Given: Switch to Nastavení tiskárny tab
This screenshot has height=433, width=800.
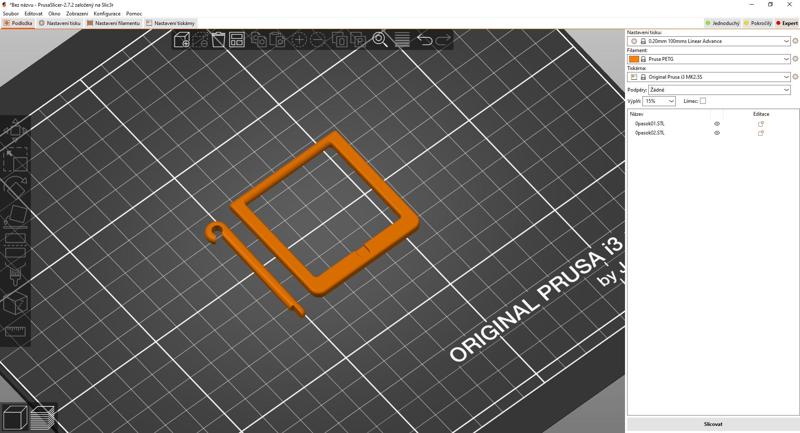Looking at the screenshot, I should point(170,23).
